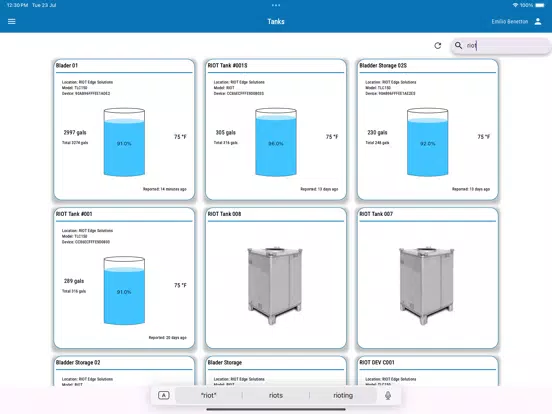This screenshot has width=552, height=414.
Task: Click the 2997 gals reading
Action: tap(75, 132)
